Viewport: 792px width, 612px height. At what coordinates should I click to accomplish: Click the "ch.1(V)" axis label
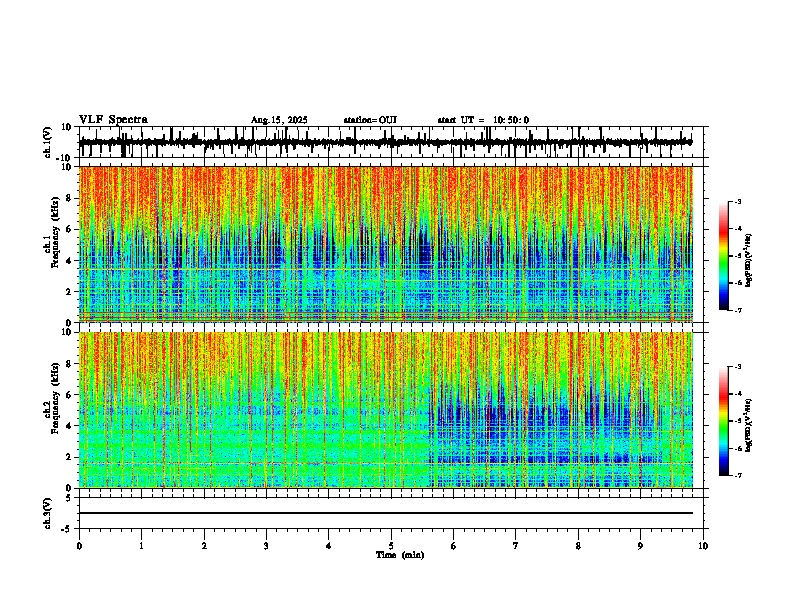(x=48, y=142)
